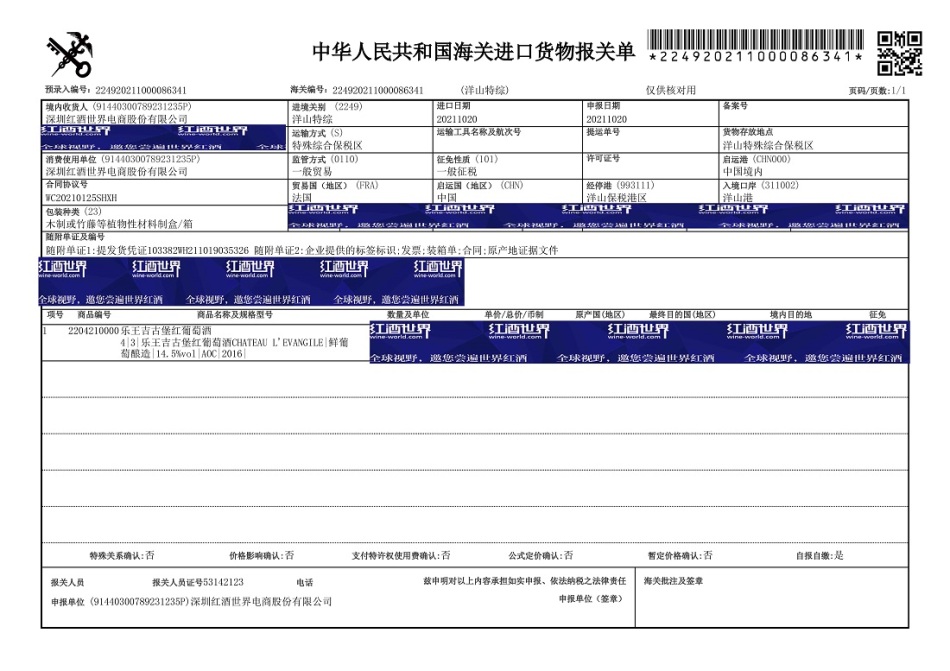Image resolution: width=950 pixels, height=671 pixels.
Task: Click the 启运国（地区） (CHN) label
Action: pyautogui.click(x=480, y=185)
